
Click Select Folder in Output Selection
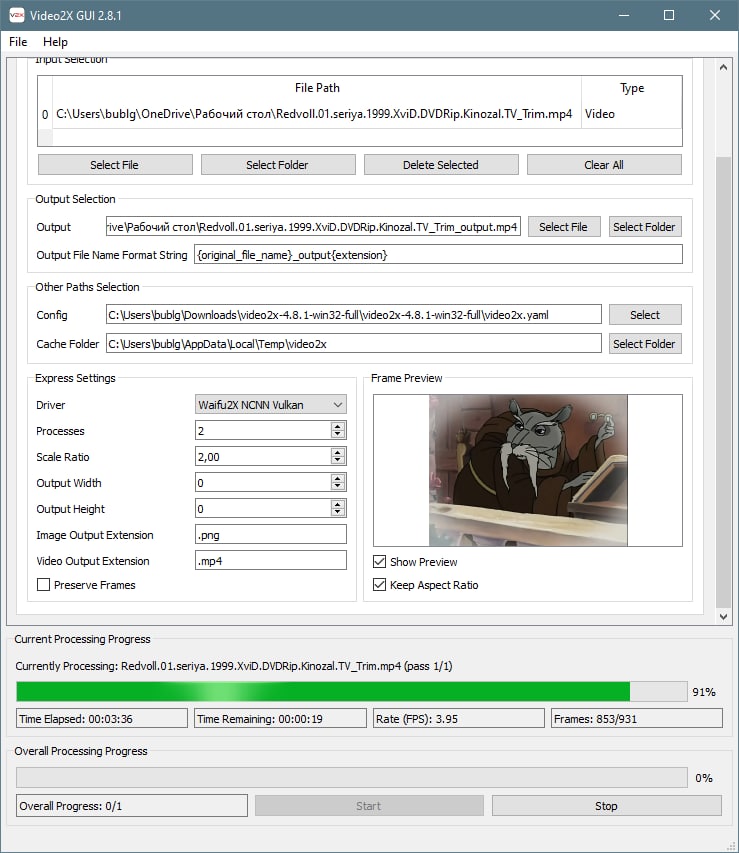(645, 227)
